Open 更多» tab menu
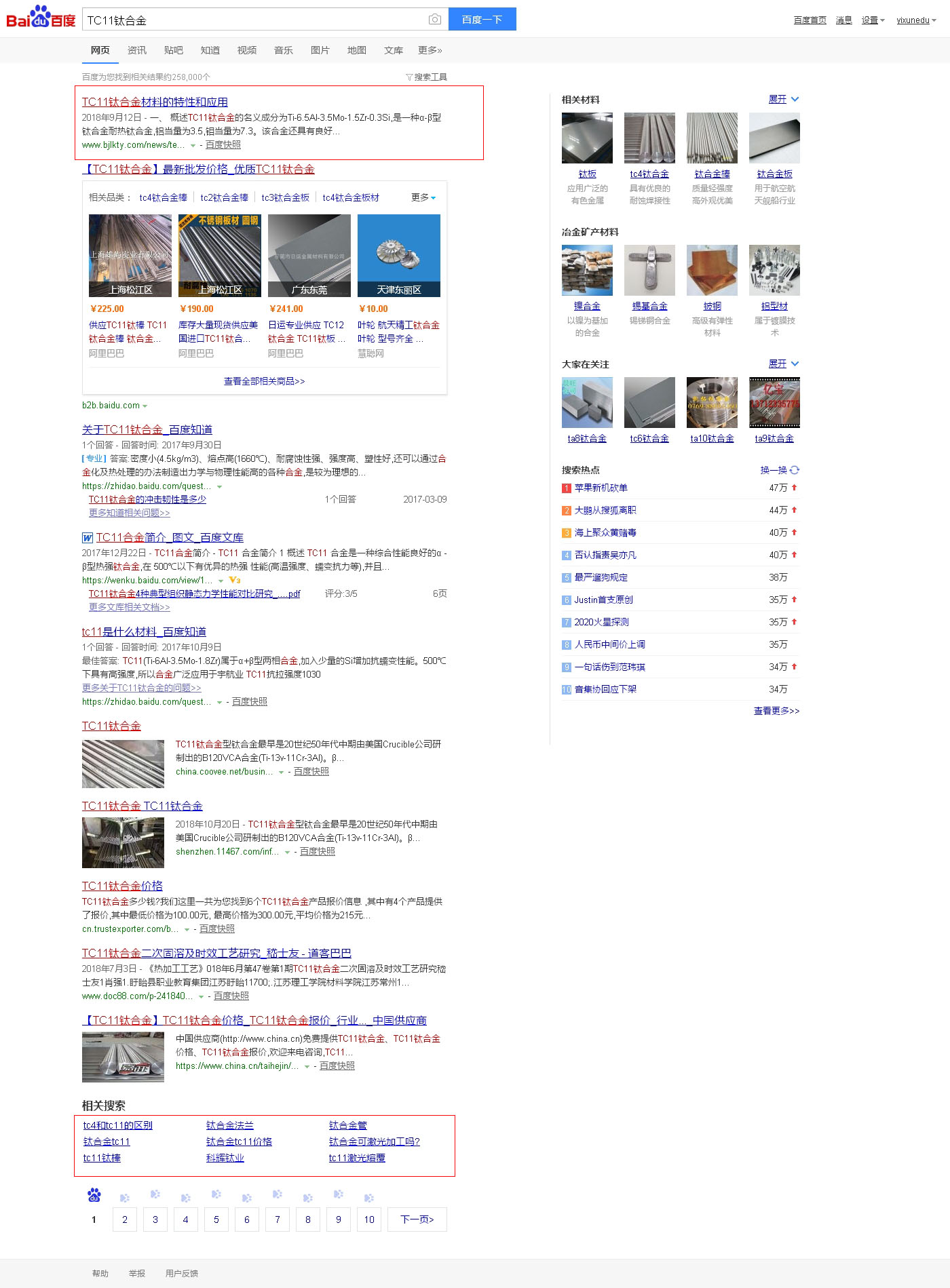 point(430,50)
